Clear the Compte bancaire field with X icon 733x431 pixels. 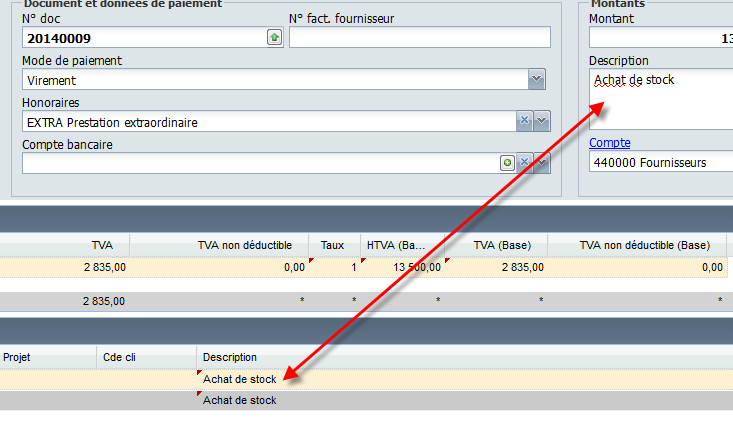point(525,163)
